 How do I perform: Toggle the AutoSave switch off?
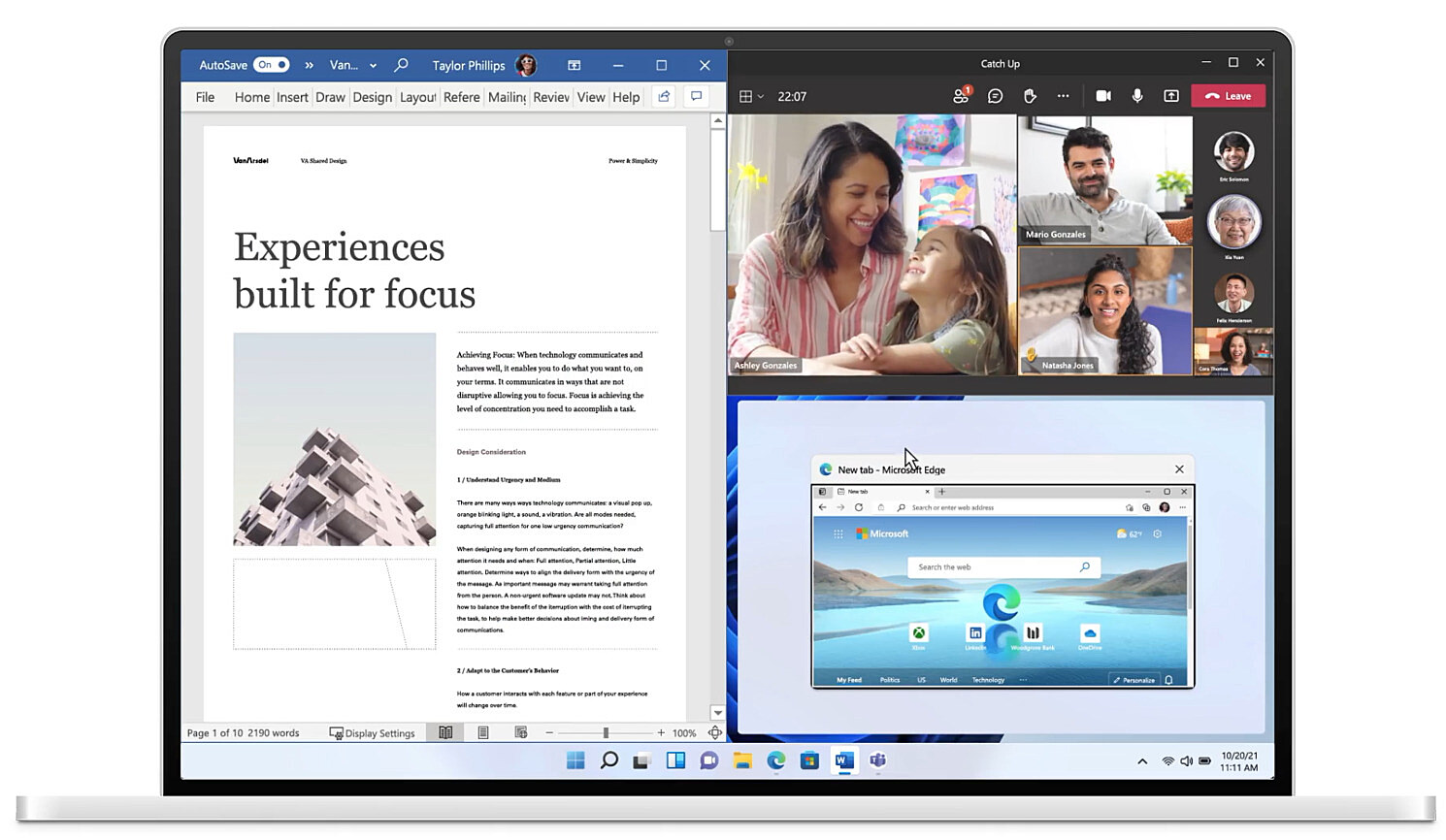pyautogui.click(x=272, y=65)
